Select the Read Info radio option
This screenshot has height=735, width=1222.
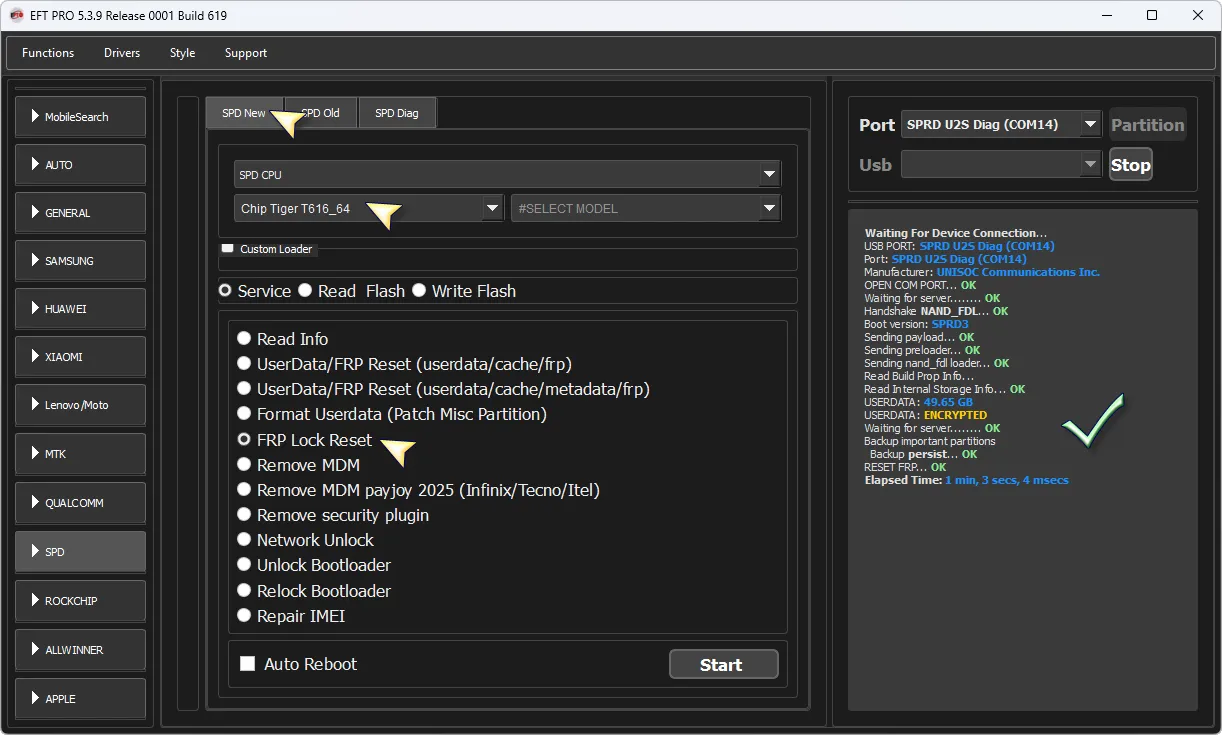244,339
